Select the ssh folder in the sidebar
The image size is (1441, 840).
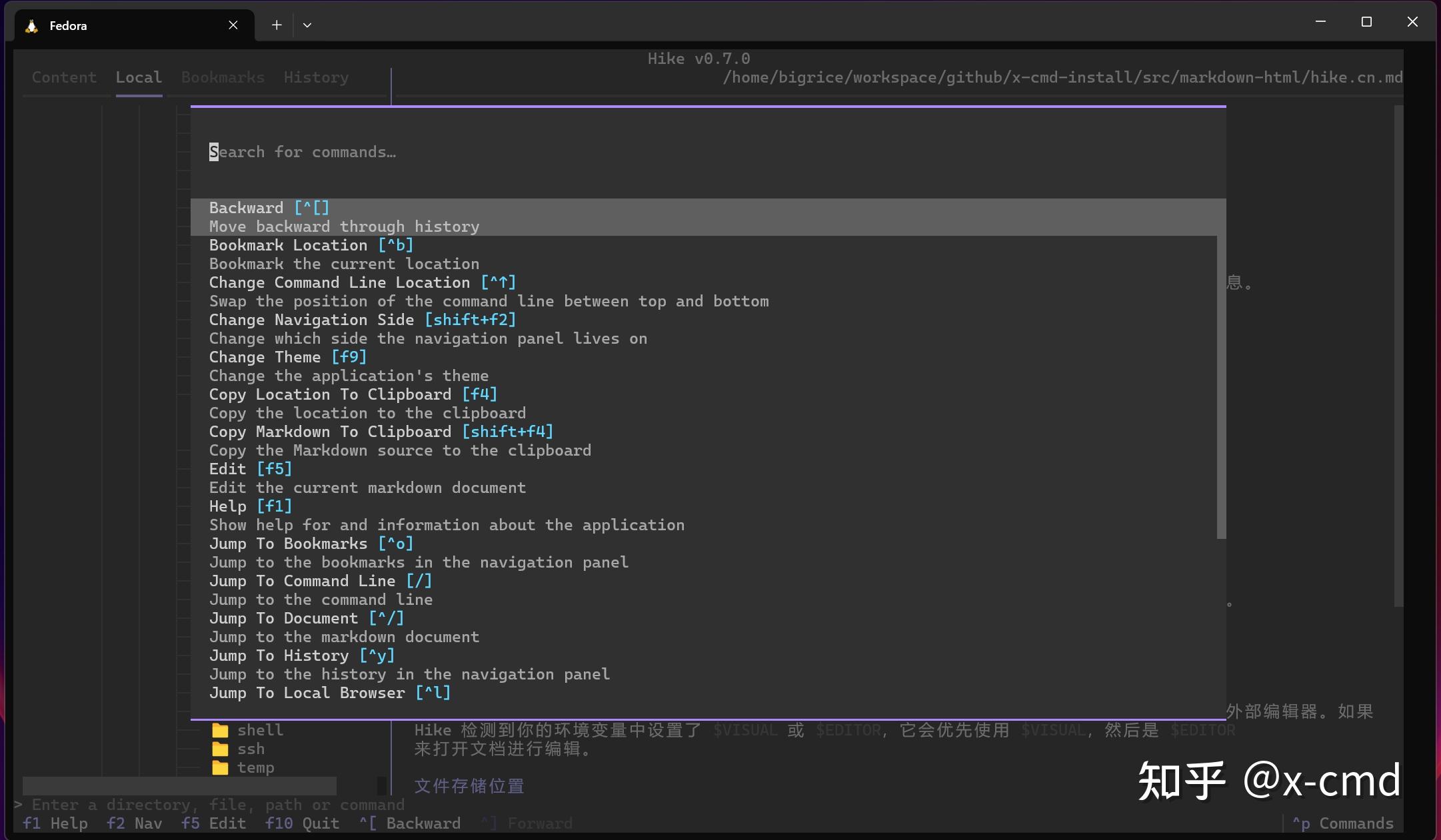[250, 749]
